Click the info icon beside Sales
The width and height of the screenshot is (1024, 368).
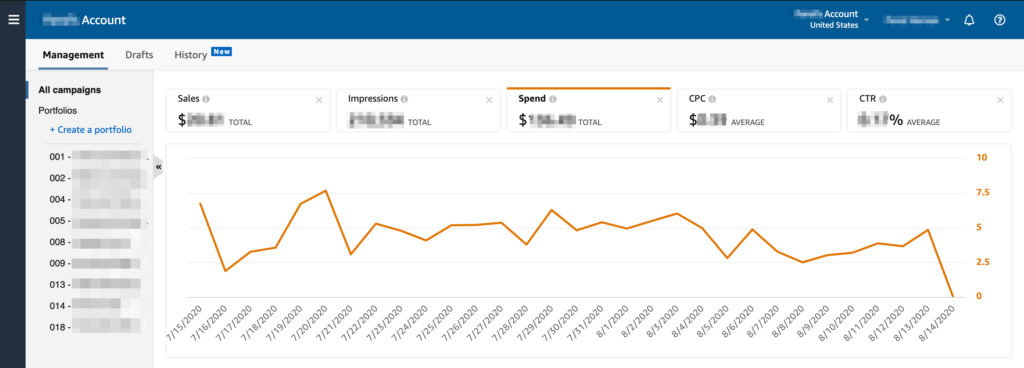click(x=206, y=100)
